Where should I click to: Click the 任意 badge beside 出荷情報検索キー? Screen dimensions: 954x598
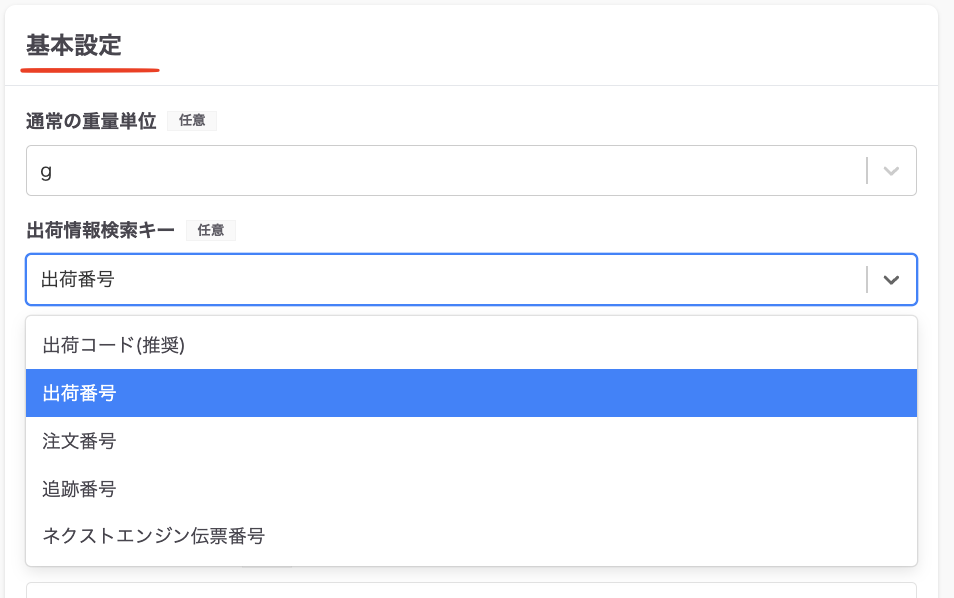[x=210, y=230]
